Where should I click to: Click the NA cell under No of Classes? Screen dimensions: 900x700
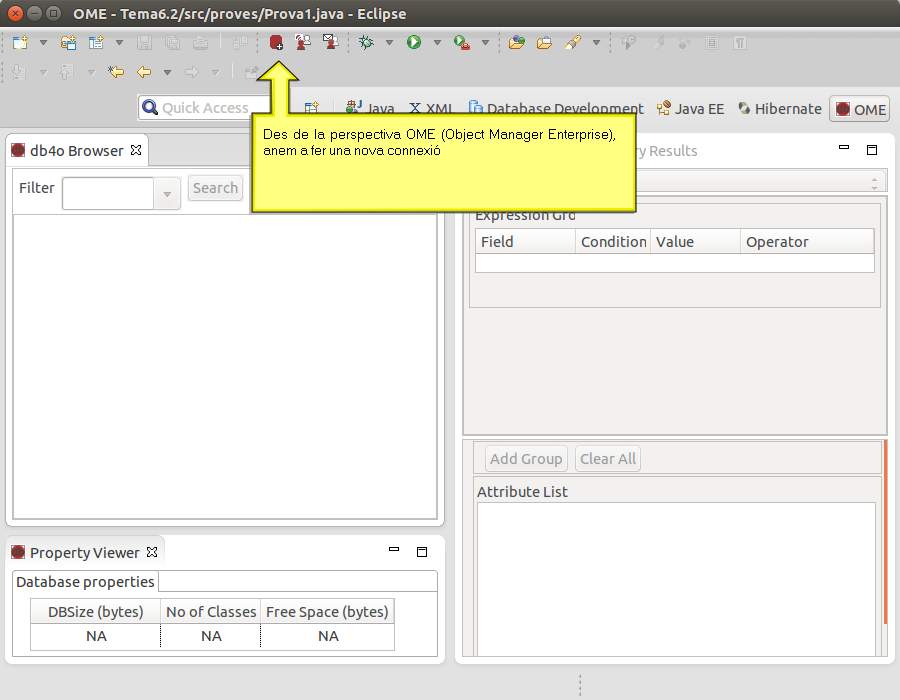click(211, 636)
